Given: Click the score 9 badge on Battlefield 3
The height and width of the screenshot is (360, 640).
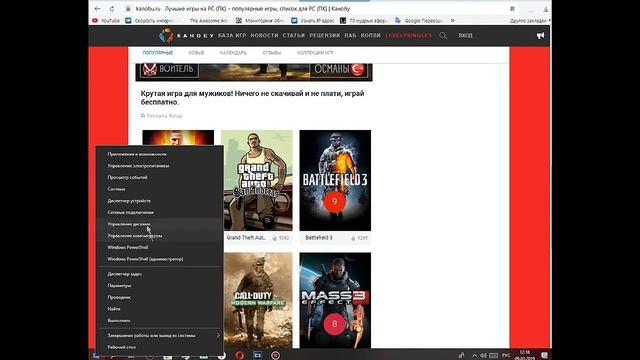Looking at the screenshot, I should 334,201.
